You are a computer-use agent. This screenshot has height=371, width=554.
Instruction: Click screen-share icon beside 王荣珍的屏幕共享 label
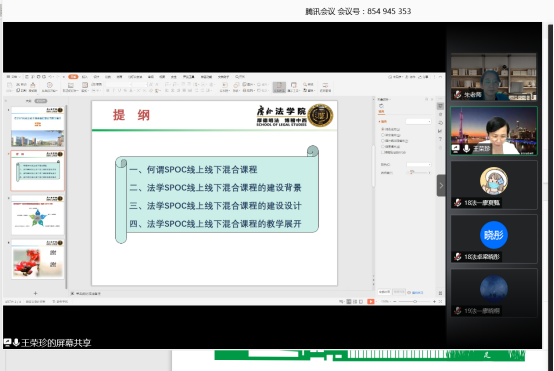[7, 342]
